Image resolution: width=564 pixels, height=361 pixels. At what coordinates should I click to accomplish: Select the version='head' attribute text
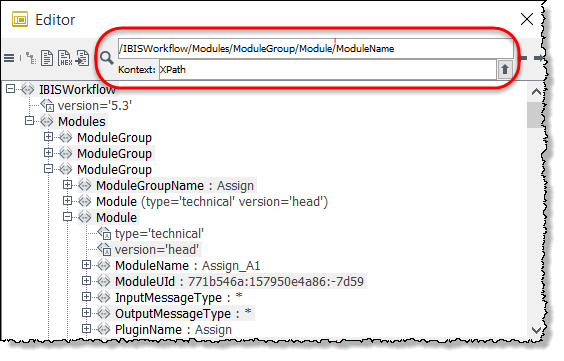(x=157, y=250)
